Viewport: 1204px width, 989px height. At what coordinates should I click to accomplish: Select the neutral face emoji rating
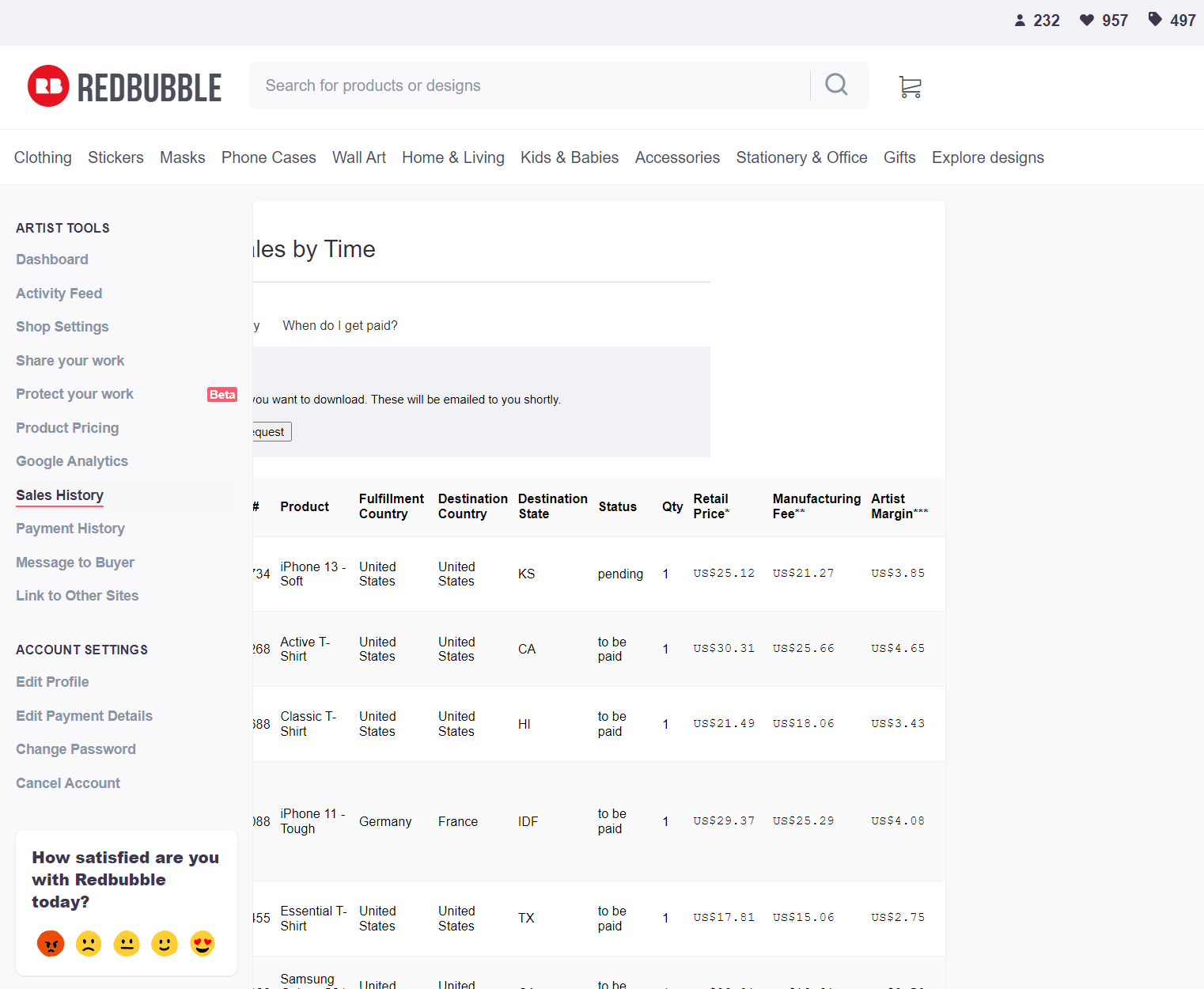[127, 943]
